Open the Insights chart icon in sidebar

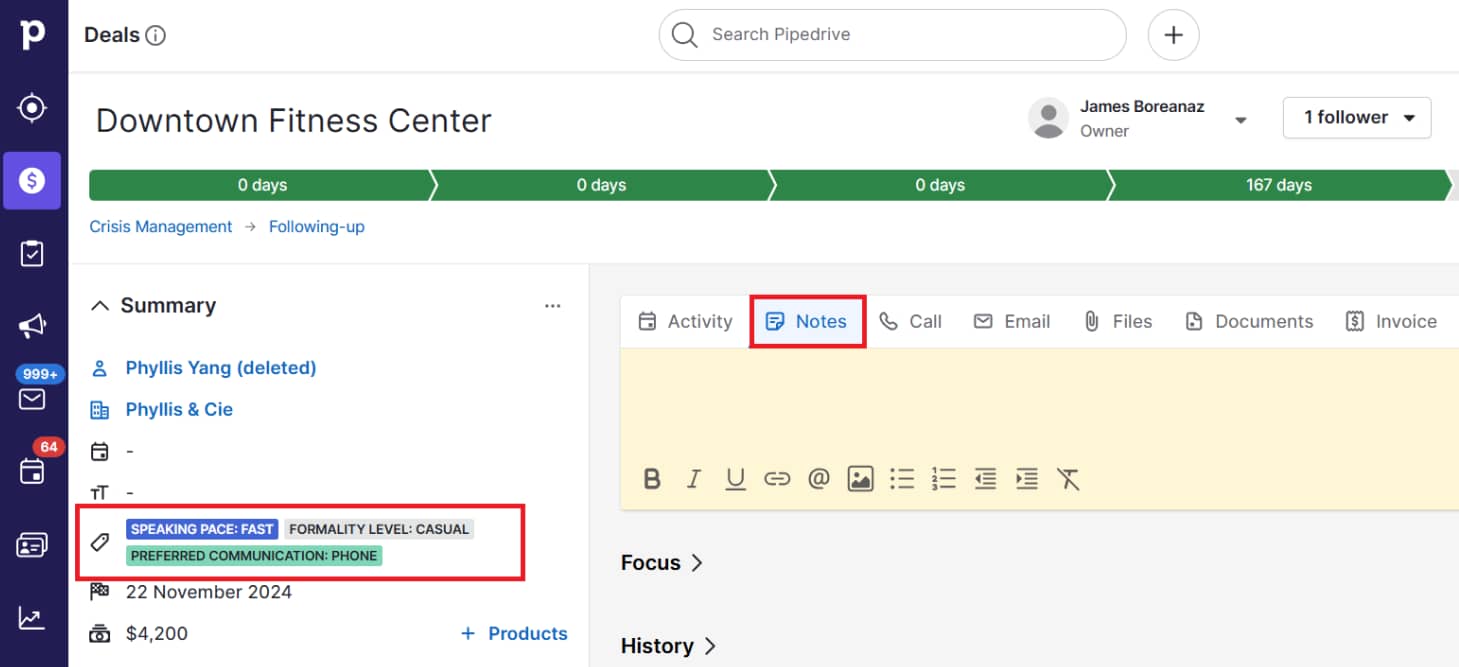32,618
